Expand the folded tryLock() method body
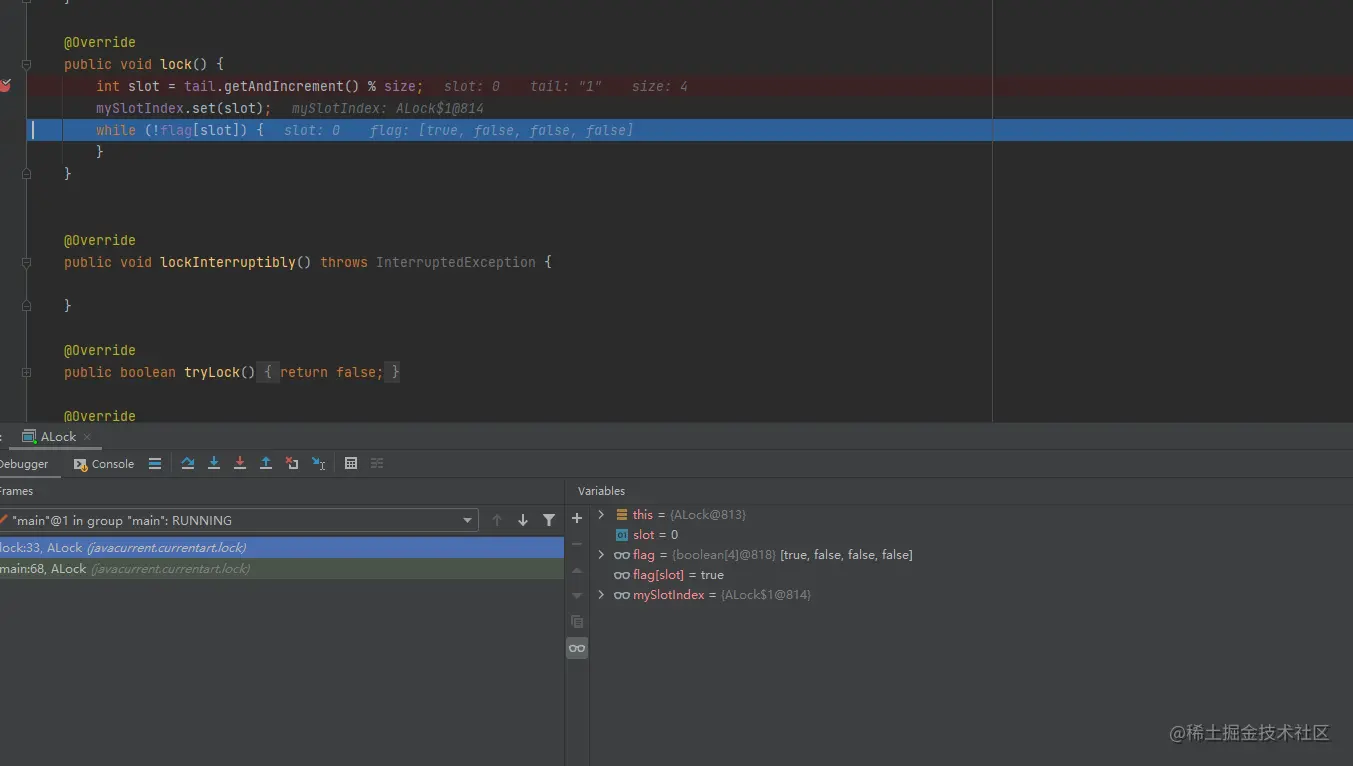Viewport: 1353px width, 766px height. pyautogui.click(x=27, y=372)
